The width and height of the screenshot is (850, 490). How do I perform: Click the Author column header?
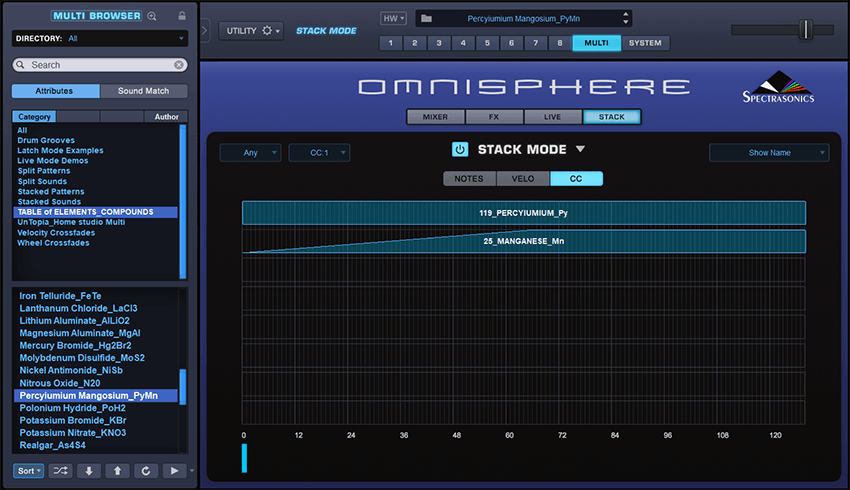[x=166, y=117]
